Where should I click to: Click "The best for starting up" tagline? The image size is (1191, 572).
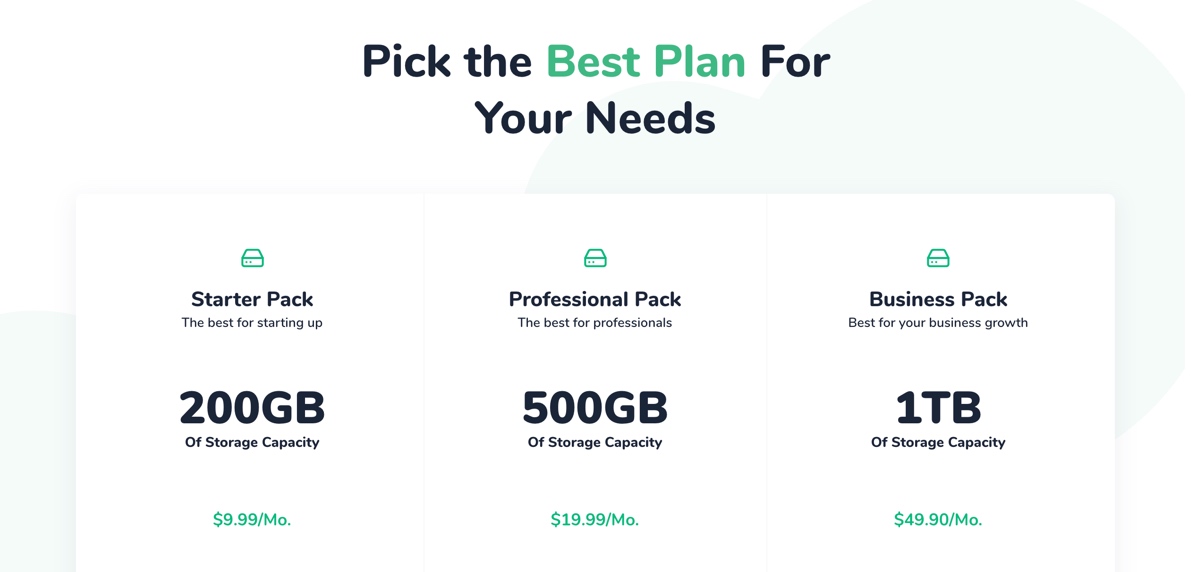point(252,323)
